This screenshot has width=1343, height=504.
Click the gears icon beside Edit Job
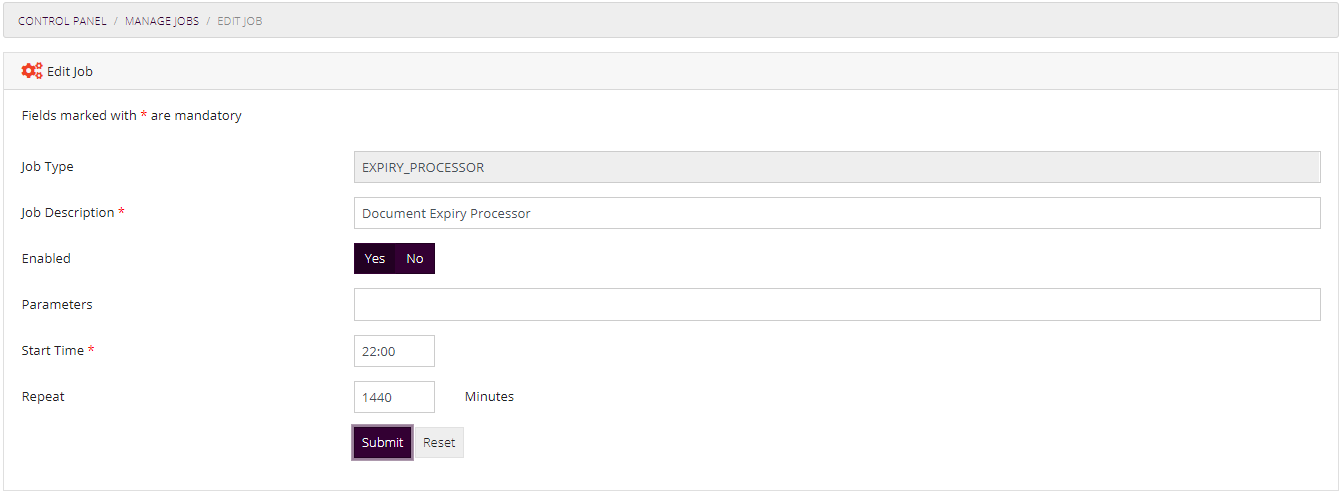[x=32, y=71]
